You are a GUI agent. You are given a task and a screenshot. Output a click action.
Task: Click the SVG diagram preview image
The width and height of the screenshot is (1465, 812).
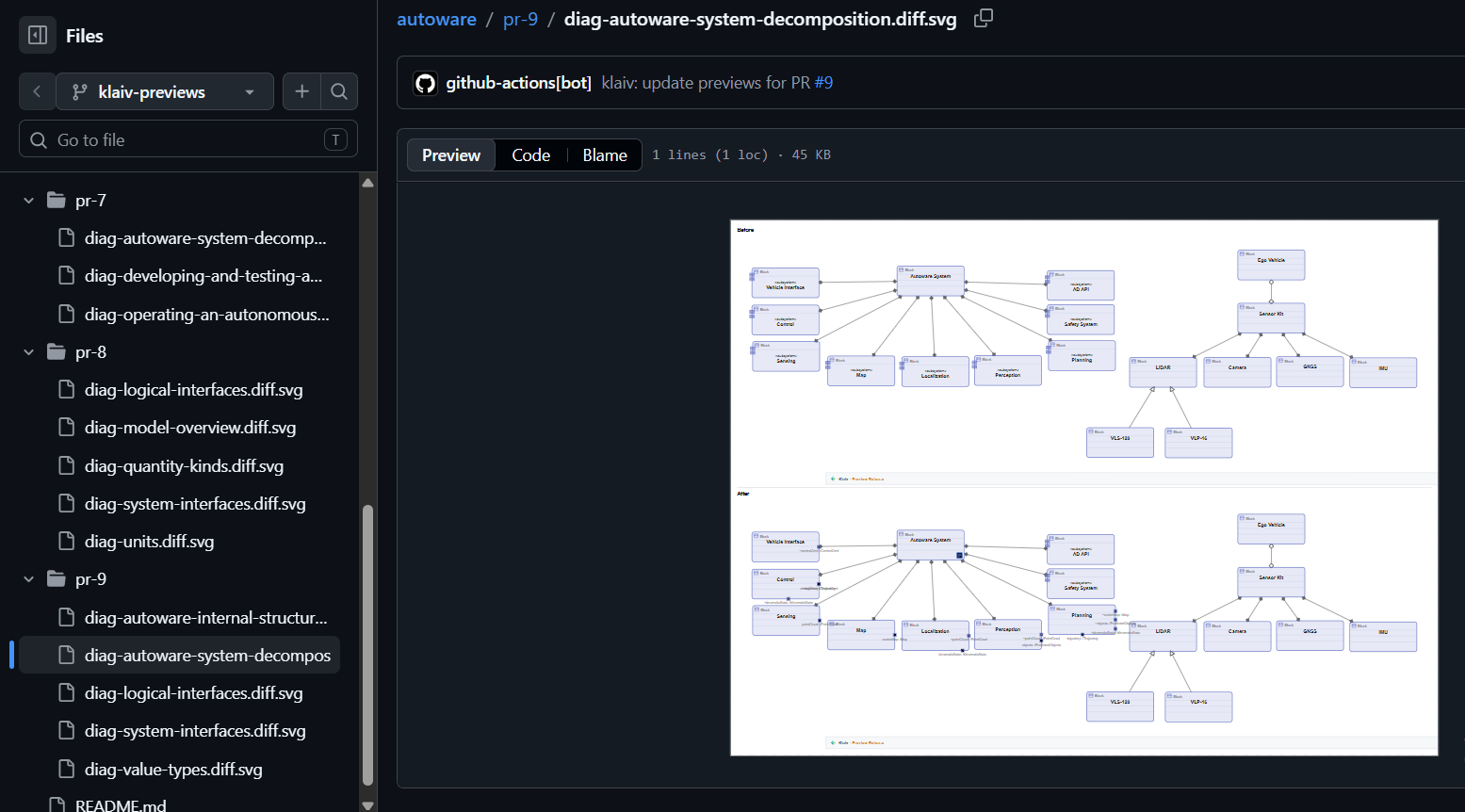pyautogui.click(x=1084, y=488)
